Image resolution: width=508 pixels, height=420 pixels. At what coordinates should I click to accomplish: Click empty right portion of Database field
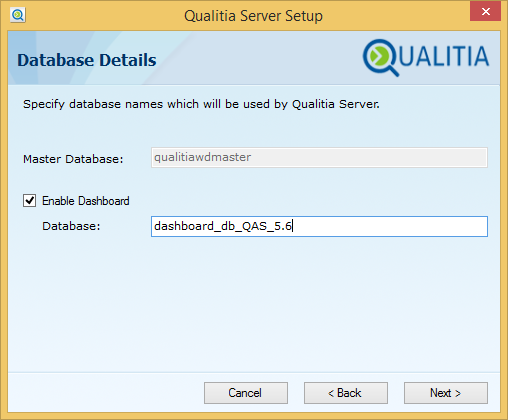390,227
